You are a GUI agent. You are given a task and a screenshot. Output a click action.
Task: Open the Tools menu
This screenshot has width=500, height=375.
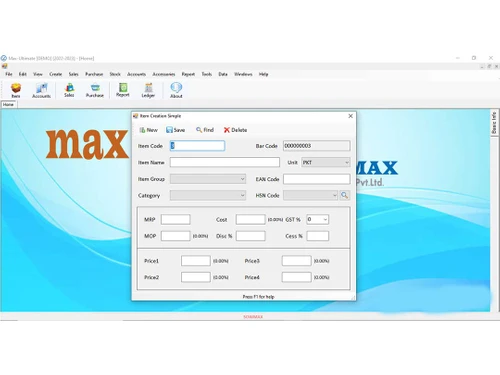pyautogui.click(x=207, y=74)
